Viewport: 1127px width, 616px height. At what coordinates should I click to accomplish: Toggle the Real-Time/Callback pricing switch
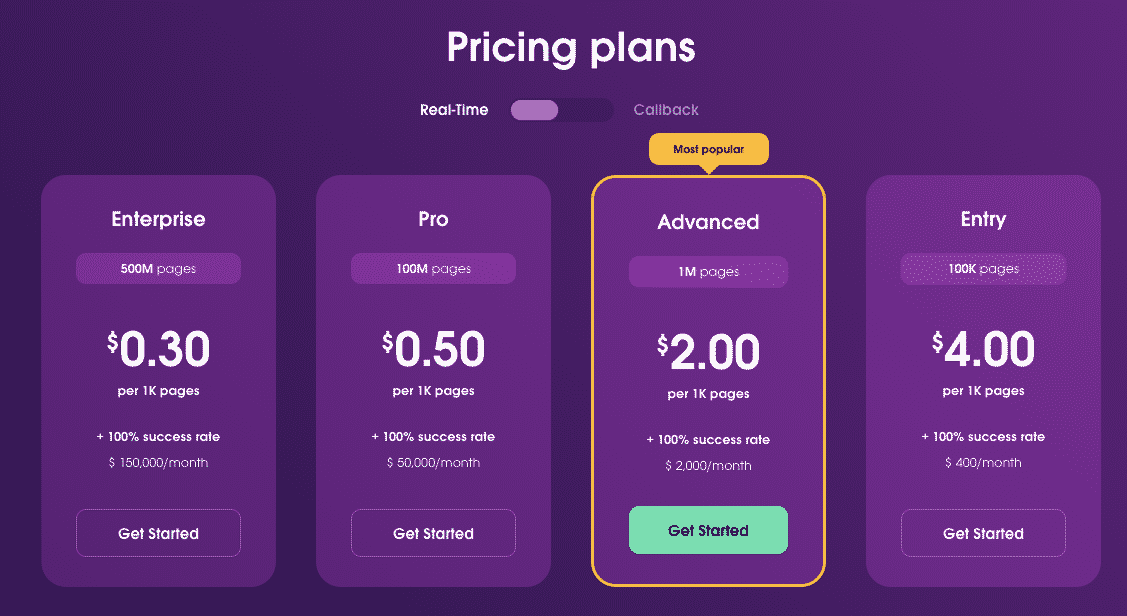[x=562, y=110]
